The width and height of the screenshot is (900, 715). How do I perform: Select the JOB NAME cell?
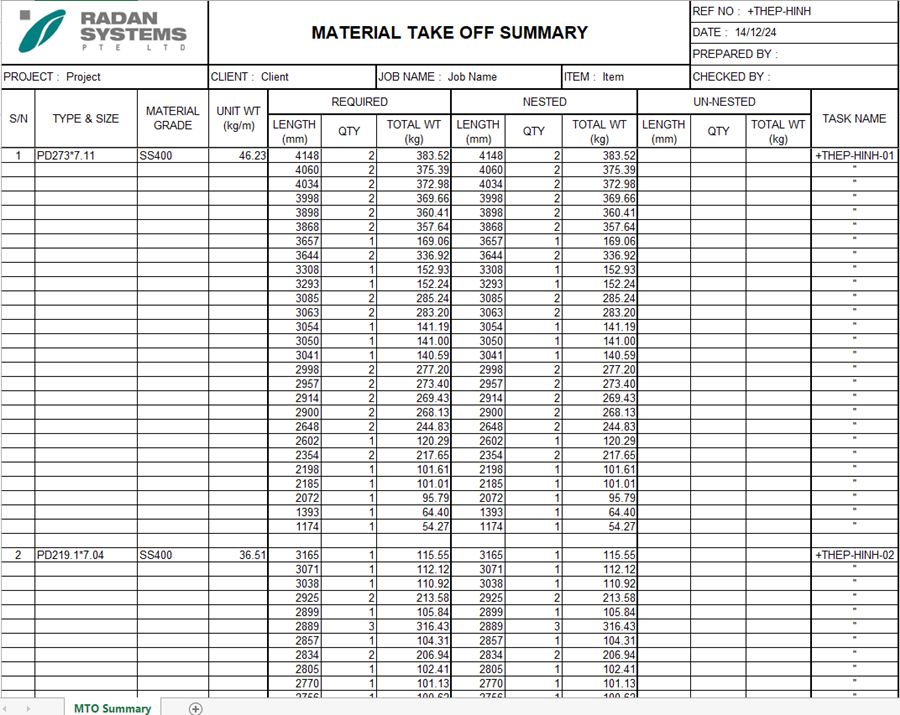(x=469, y=77)
